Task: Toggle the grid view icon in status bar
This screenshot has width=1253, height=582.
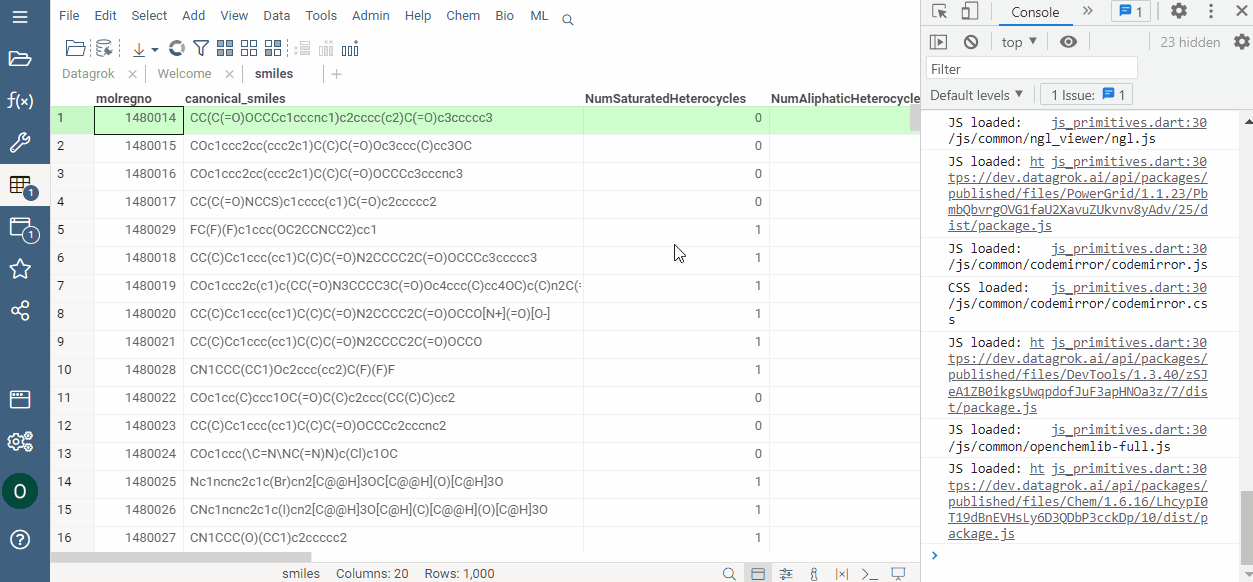Action: (x=758, y=573)
